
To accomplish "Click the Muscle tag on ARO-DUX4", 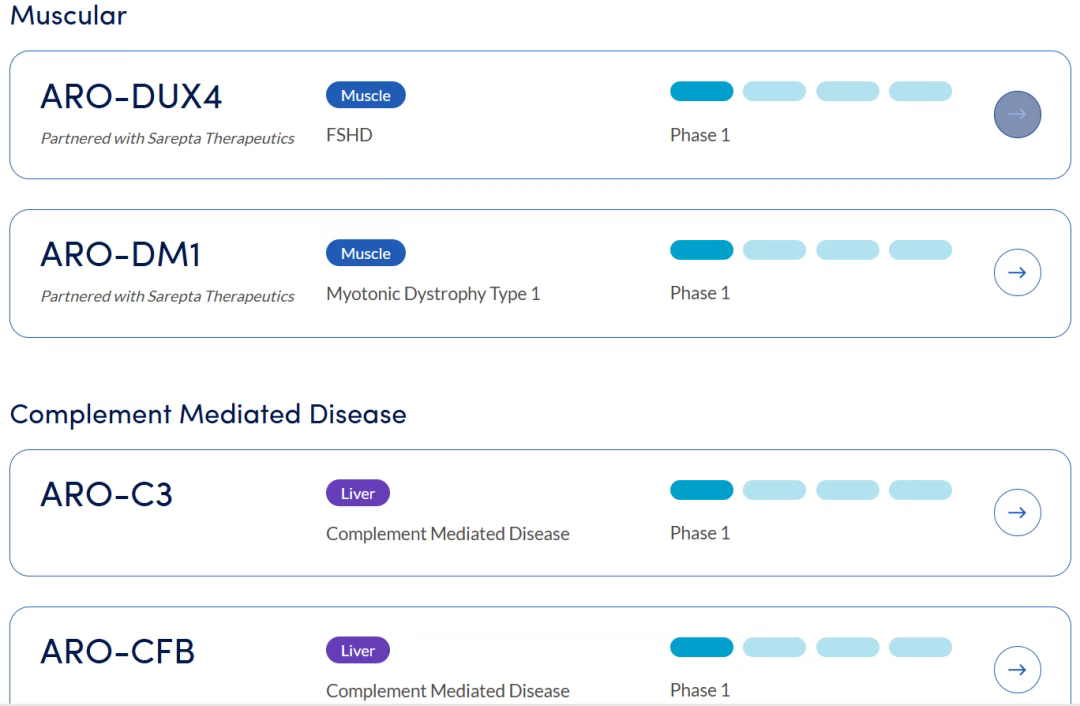I will pyautogui.click(x=366, y=96).
